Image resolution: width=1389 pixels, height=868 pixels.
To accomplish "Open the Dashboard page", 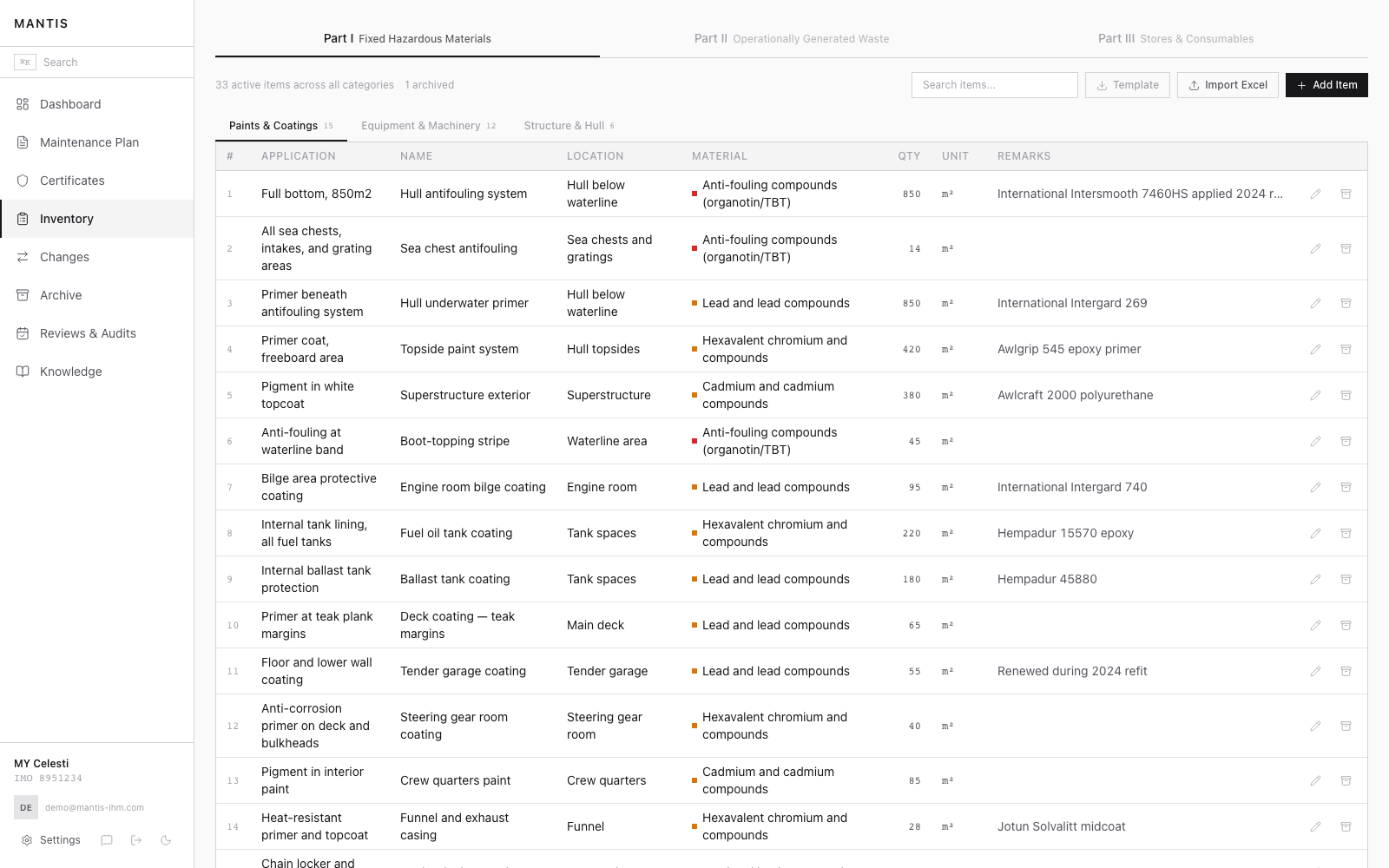I will (96, 104).
